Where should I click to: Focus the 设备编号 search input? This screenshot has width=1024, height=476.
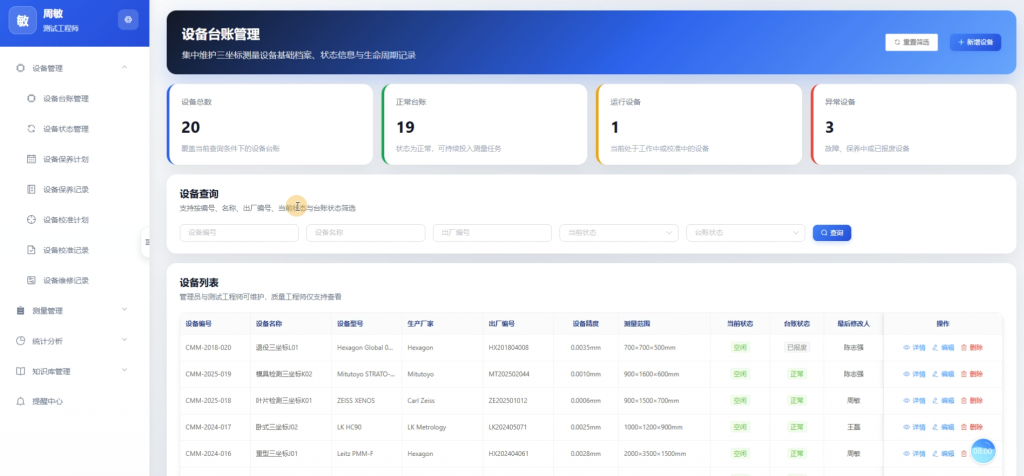point(239,232)
